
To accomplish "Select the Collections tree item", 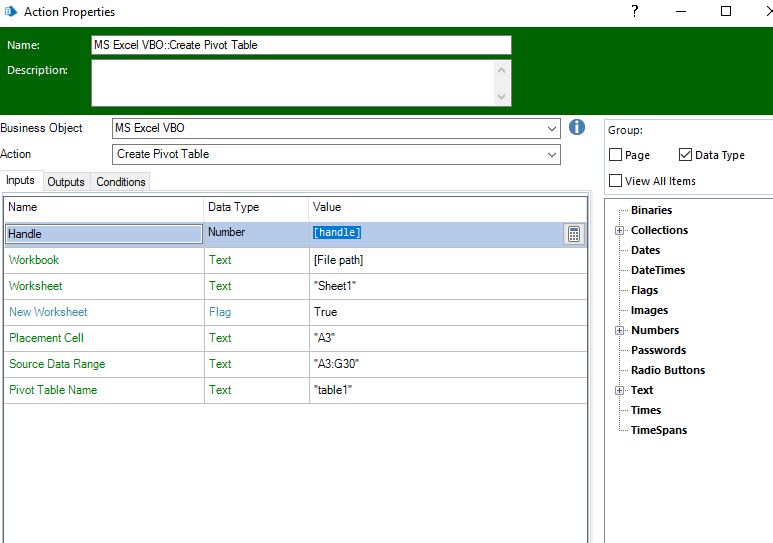I will pos(659,230).
